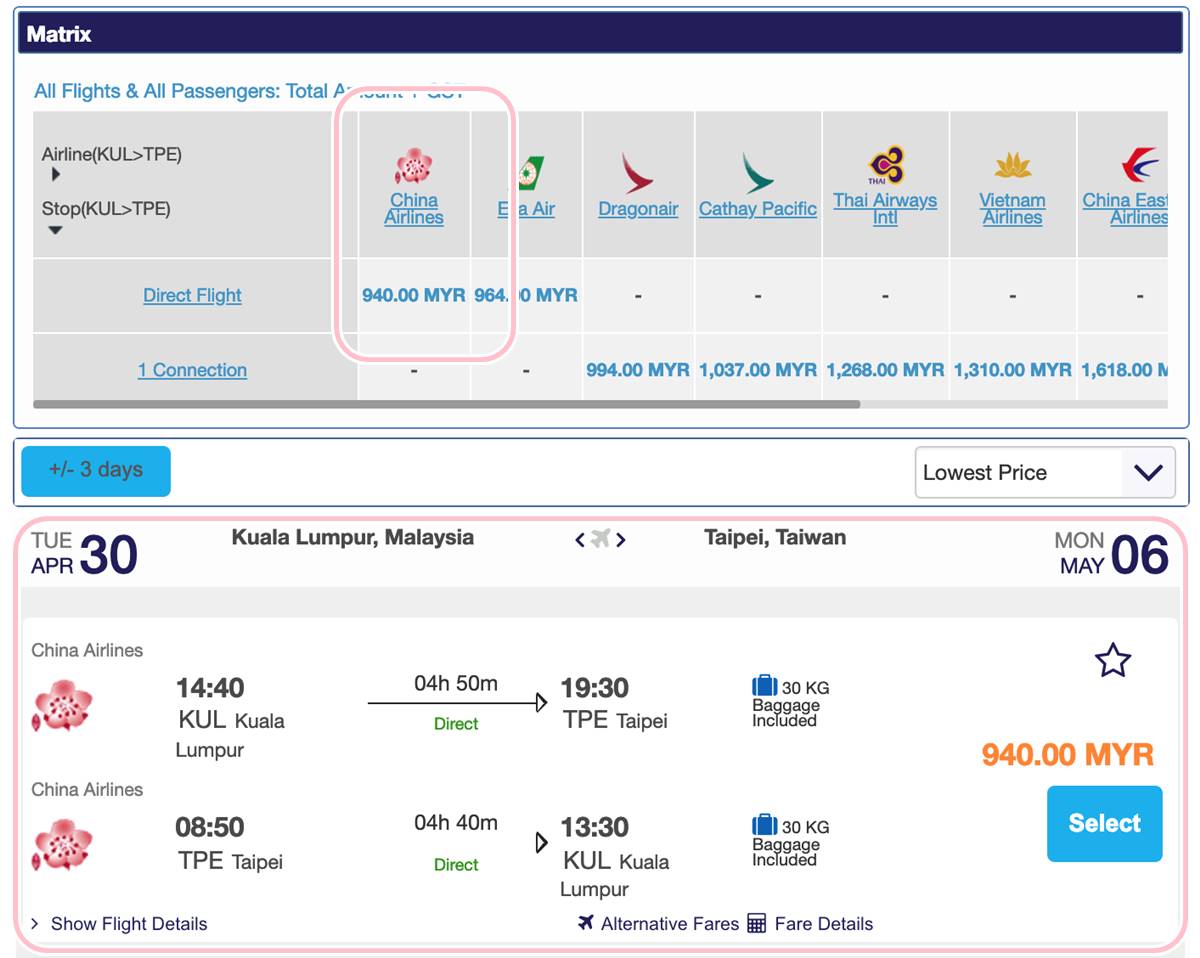Add flight to favorites with star icon
The width and height of the screenshot is (1200, 958).
(1113, 660)
